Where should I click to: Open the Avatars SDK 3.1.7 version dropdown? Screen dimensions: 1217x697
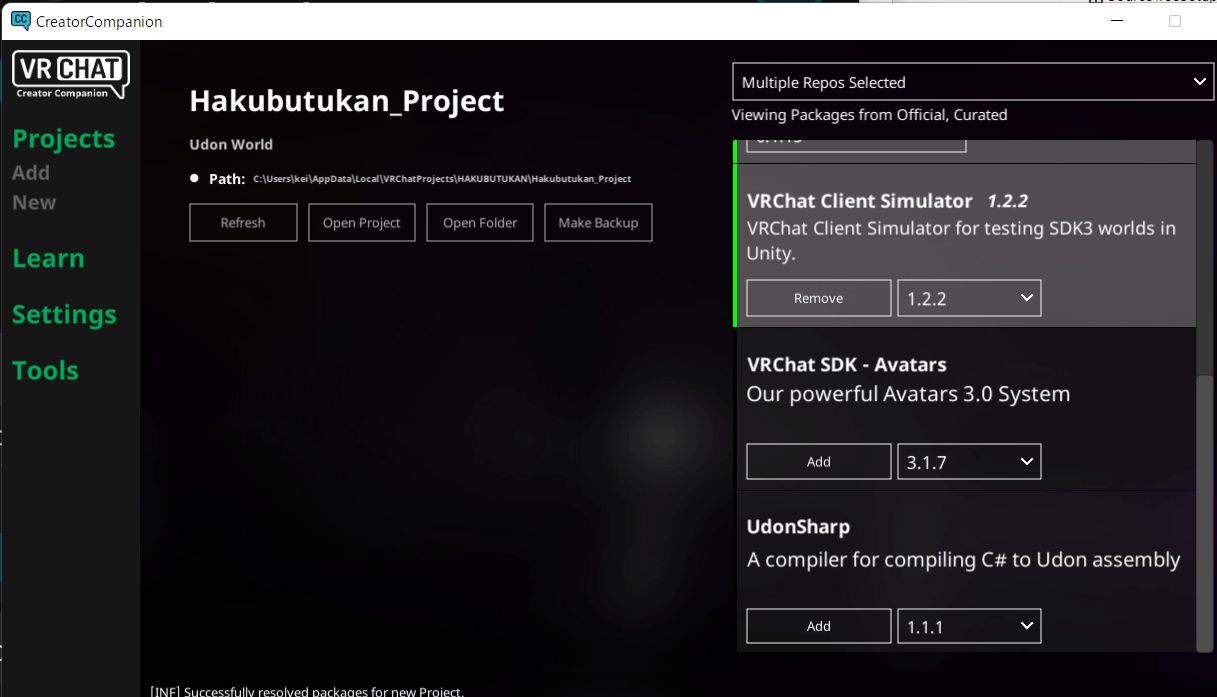click(x=969, y=462)
